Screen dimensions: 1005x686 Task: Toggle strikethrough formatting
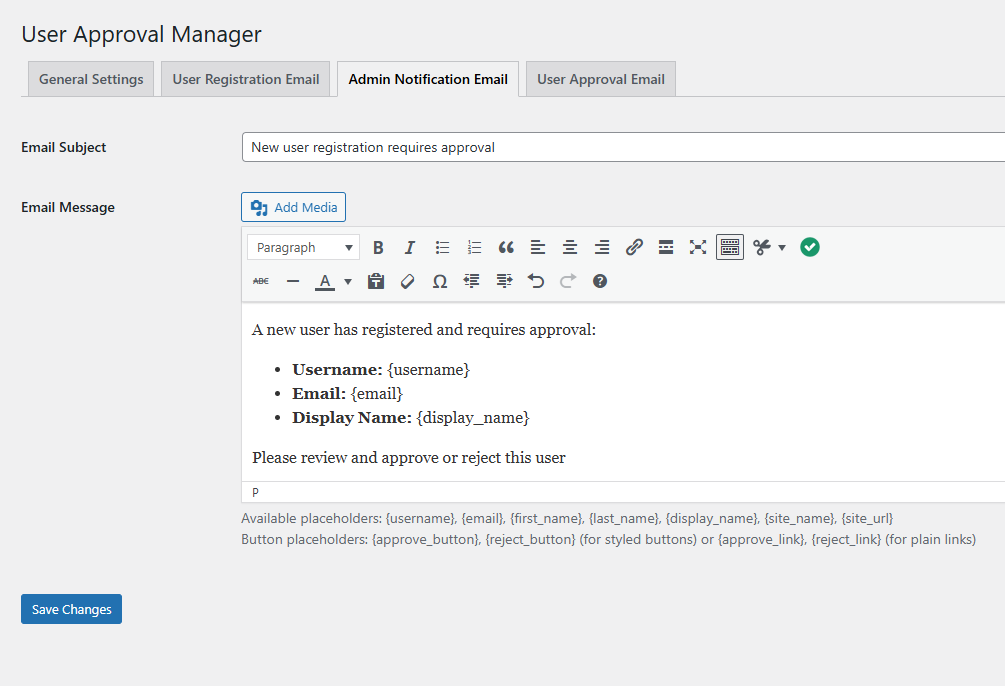pyautogui.click(x=261, y=281)
